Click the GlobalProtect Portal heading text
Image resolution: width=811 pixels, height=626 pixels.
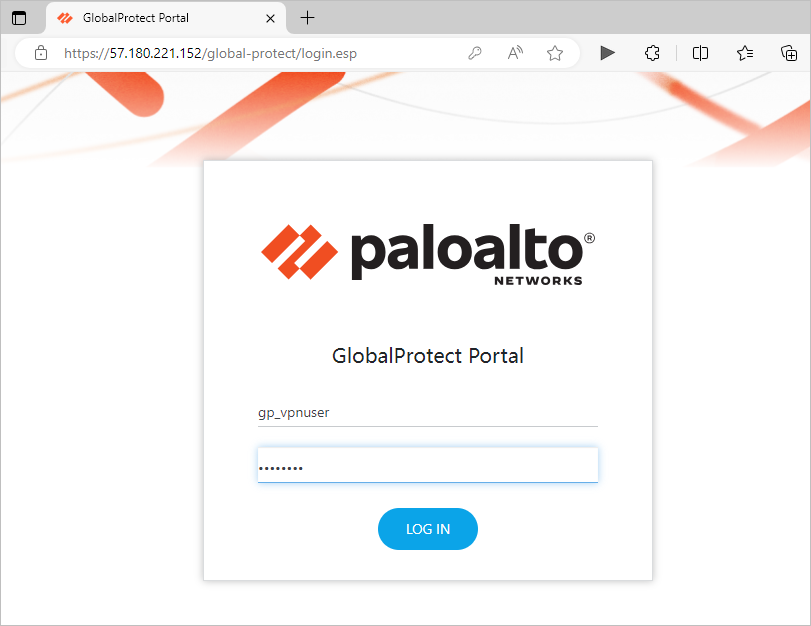(x=428, y=356)
